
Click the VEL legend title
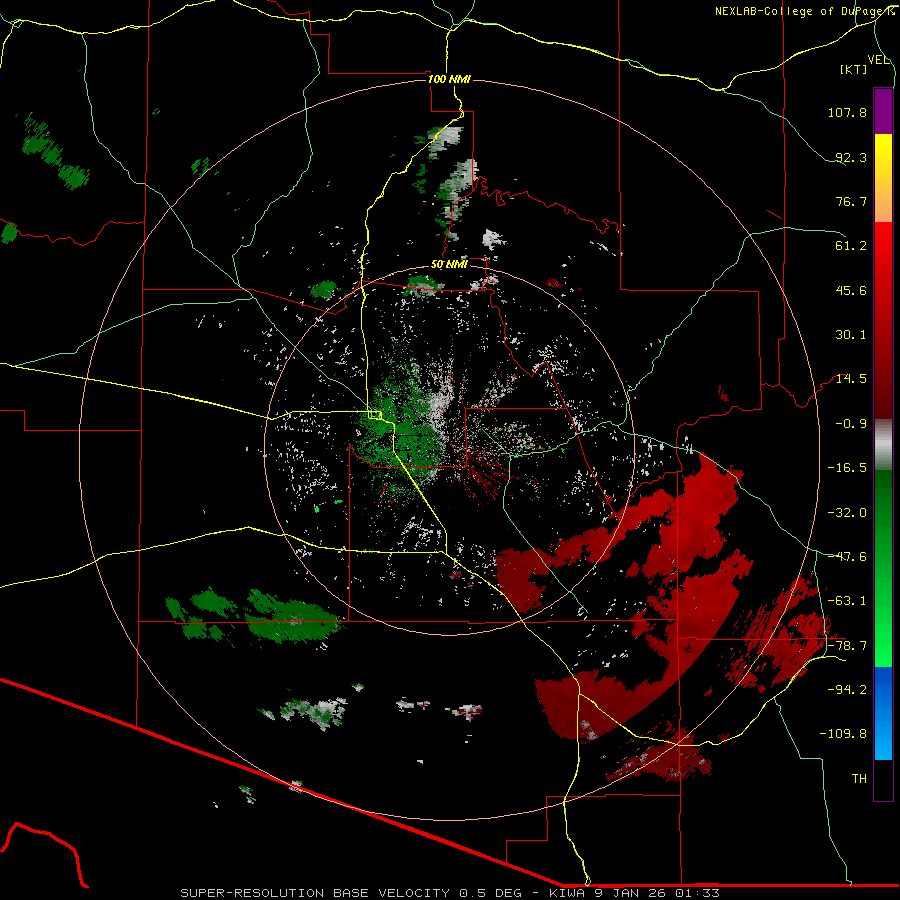[x=878, y=60]
